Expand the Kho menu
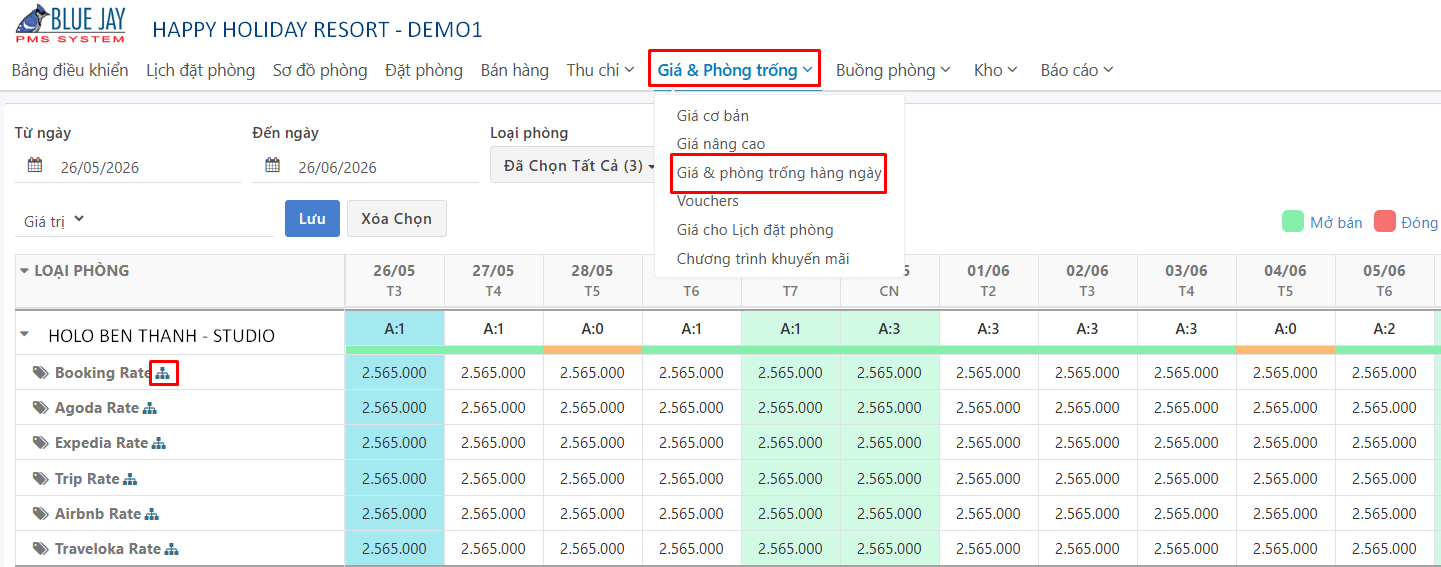 pos(995,70)
